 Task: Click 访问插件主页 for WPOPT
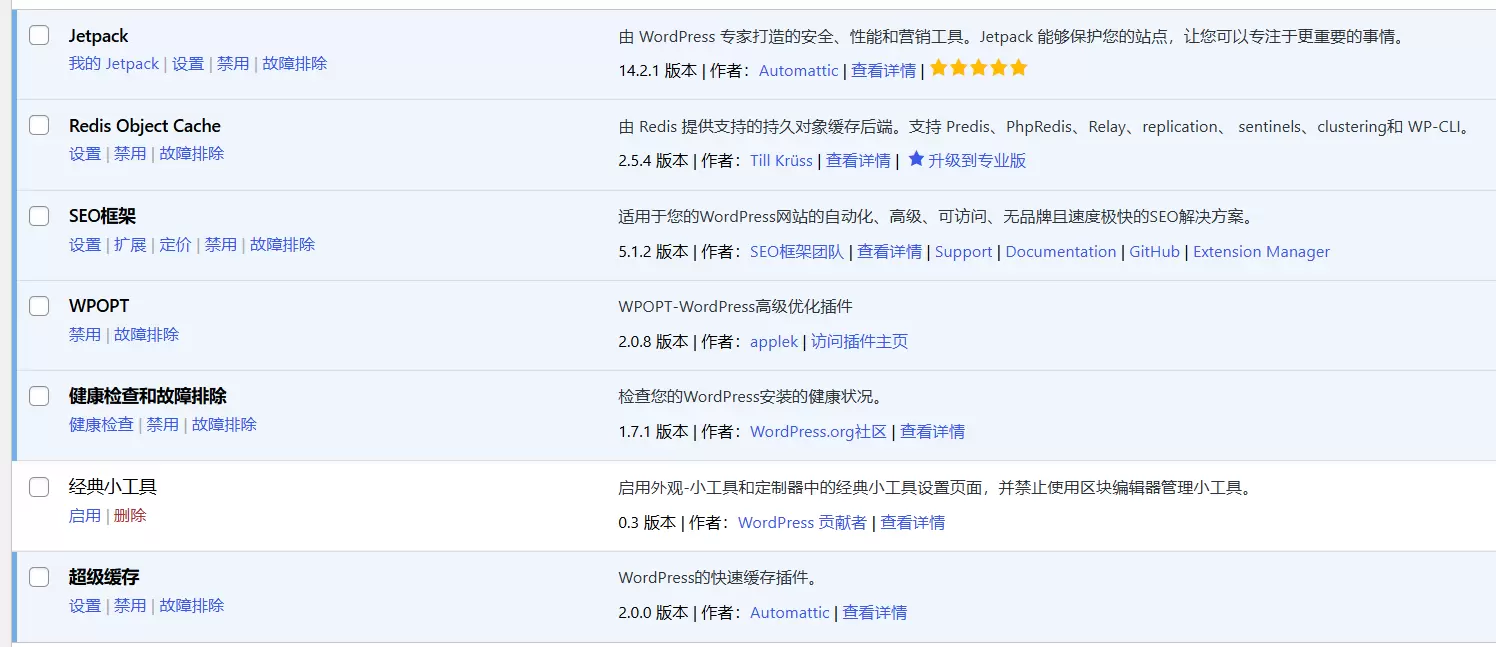859,342
